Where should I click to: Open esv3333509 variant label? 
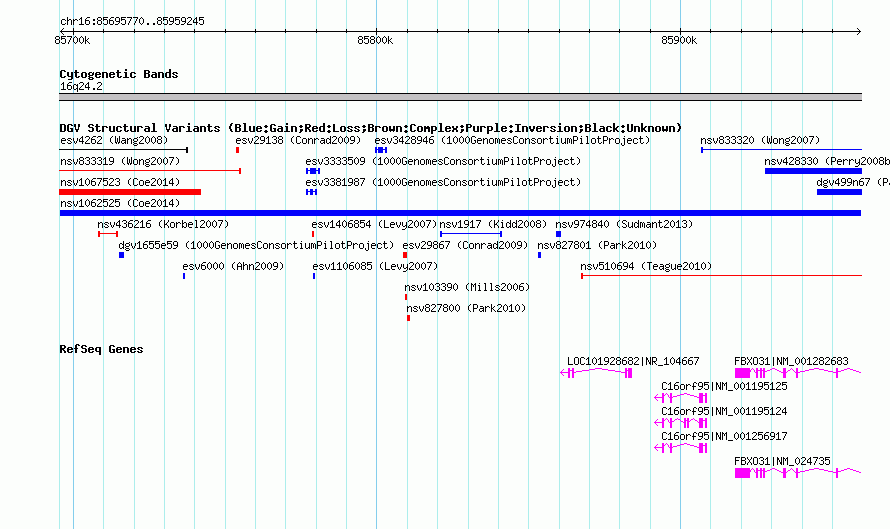[x=443, y=161]
